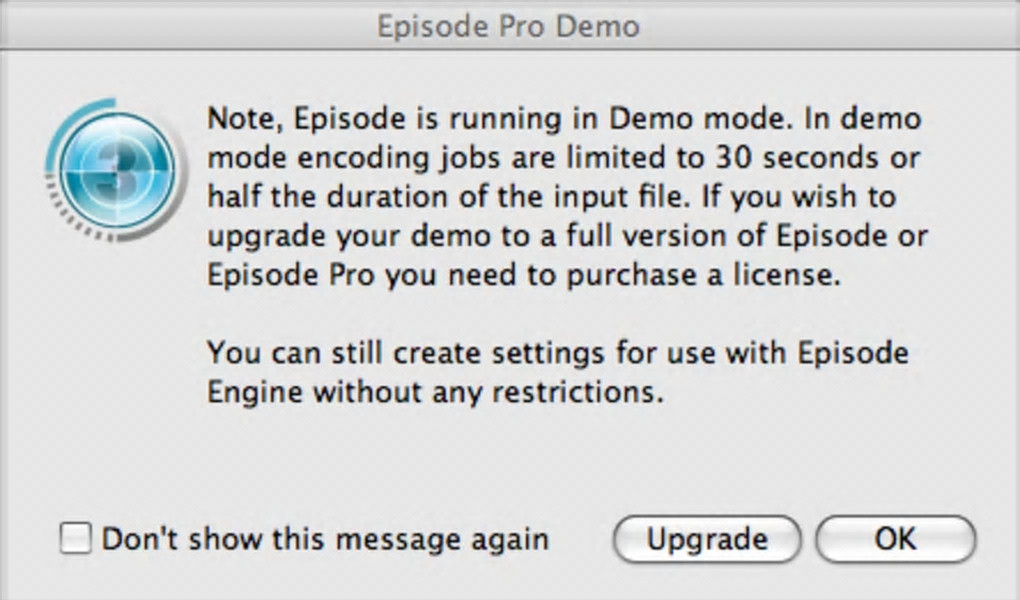Click the 'Episode Pro Demo' title bar
The height and width of the screenshot is (600, 1020).
pyautogui.click(x=509, y=25)
